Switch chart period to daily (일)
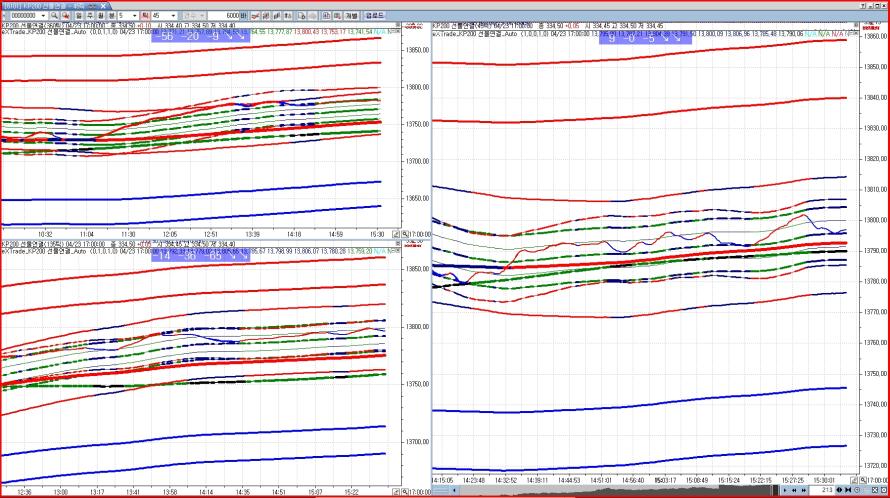The width and height of the screenshot is (890, 498). [x=80, y=16]
